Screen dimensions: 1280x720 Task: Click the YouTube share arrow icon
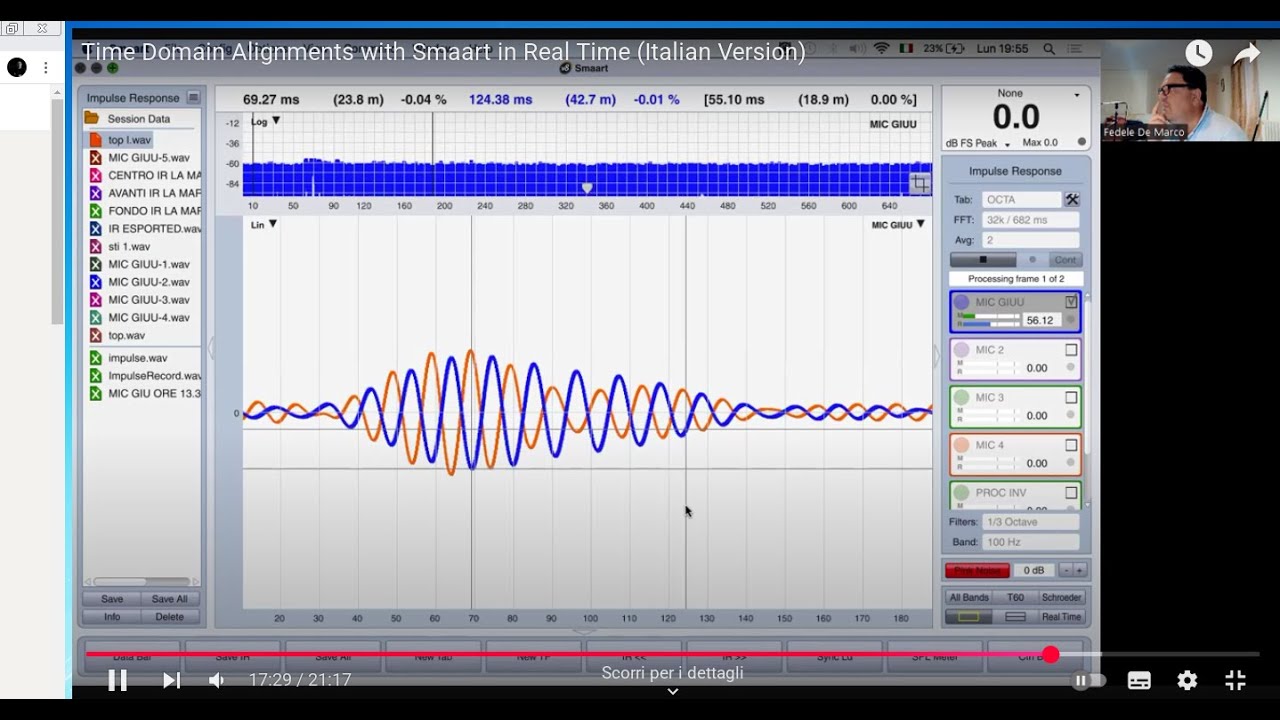click(1246, 54)
